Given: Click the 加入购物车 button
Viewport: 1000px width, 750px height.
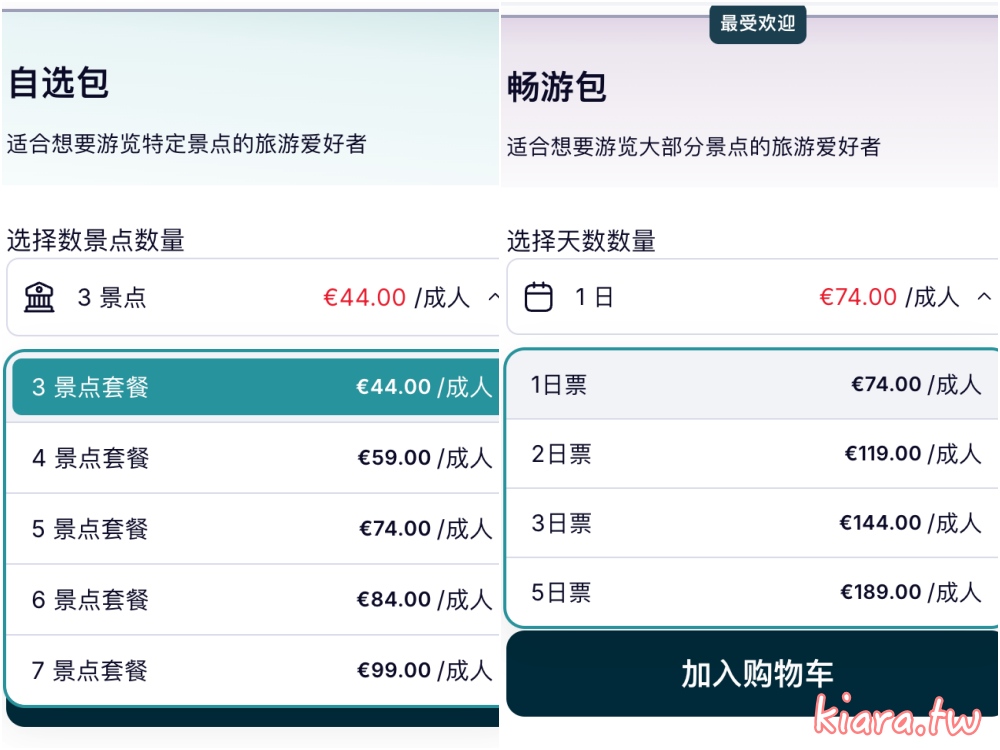Looking at the screenshot, I should (x=753, y=673).
